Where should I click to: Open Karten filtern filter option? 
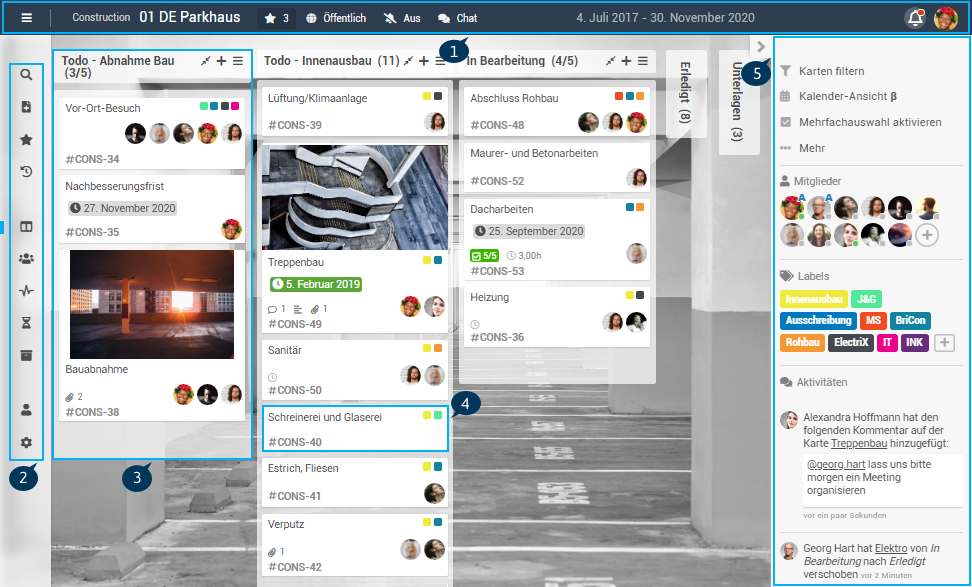[x=831, y=71]
